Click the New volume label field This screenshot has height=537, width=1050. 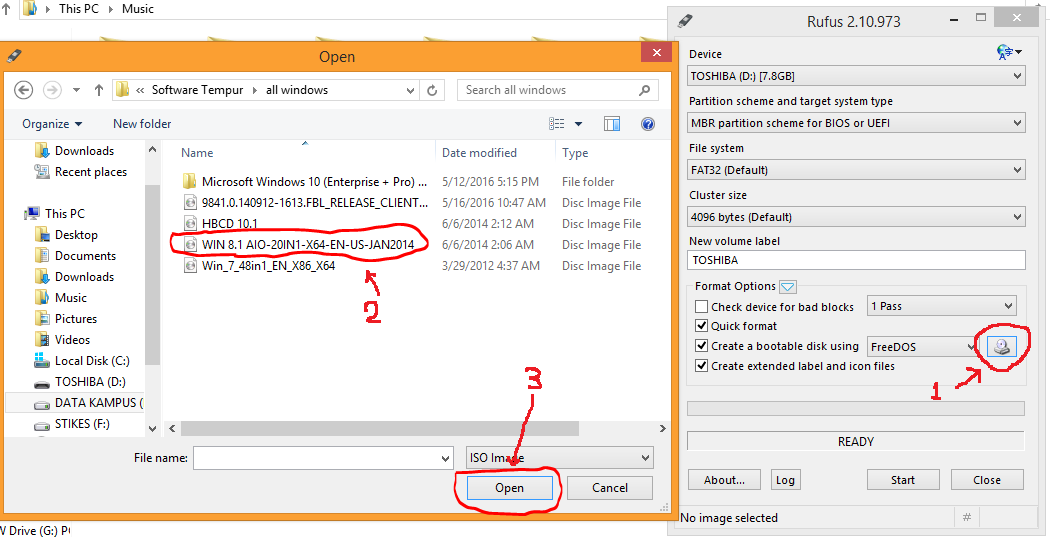(x=856, y=260)
